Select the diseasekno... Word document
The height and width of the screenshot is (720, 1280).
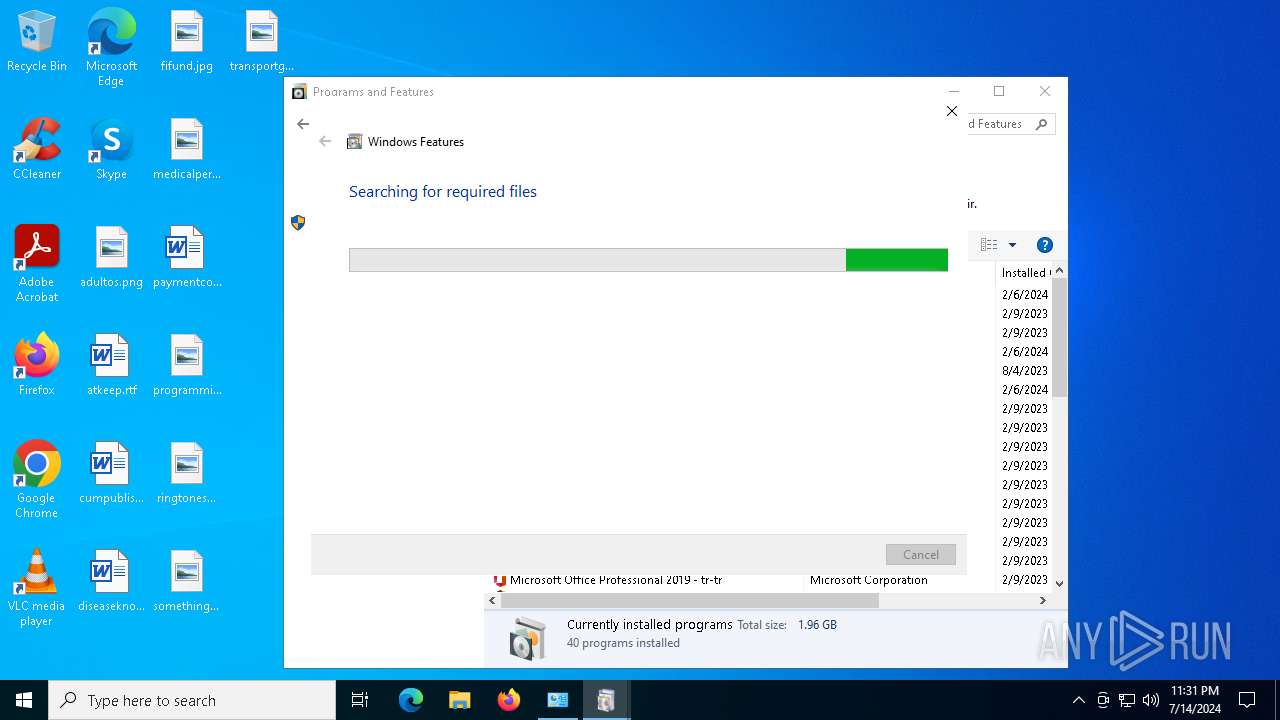111,582
